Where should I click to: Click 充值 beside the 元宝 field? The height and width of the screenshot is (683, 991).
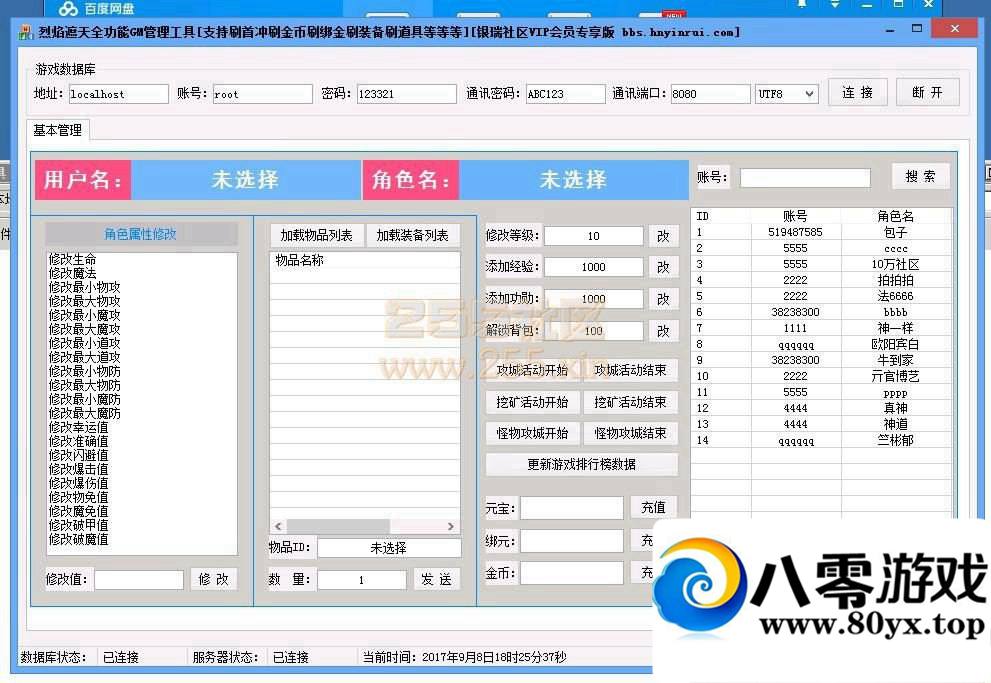[654, 507]
